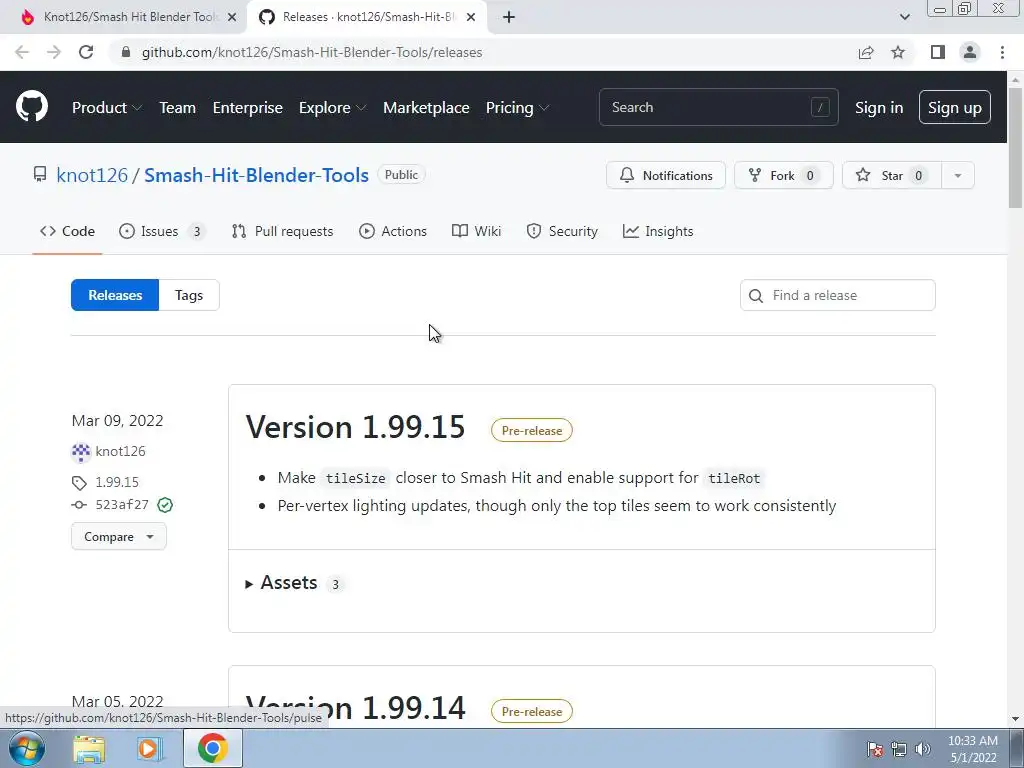Viewport: 1024px width, 768px height.
Task: Go to GitHub Marketplace
Action: 426,108
